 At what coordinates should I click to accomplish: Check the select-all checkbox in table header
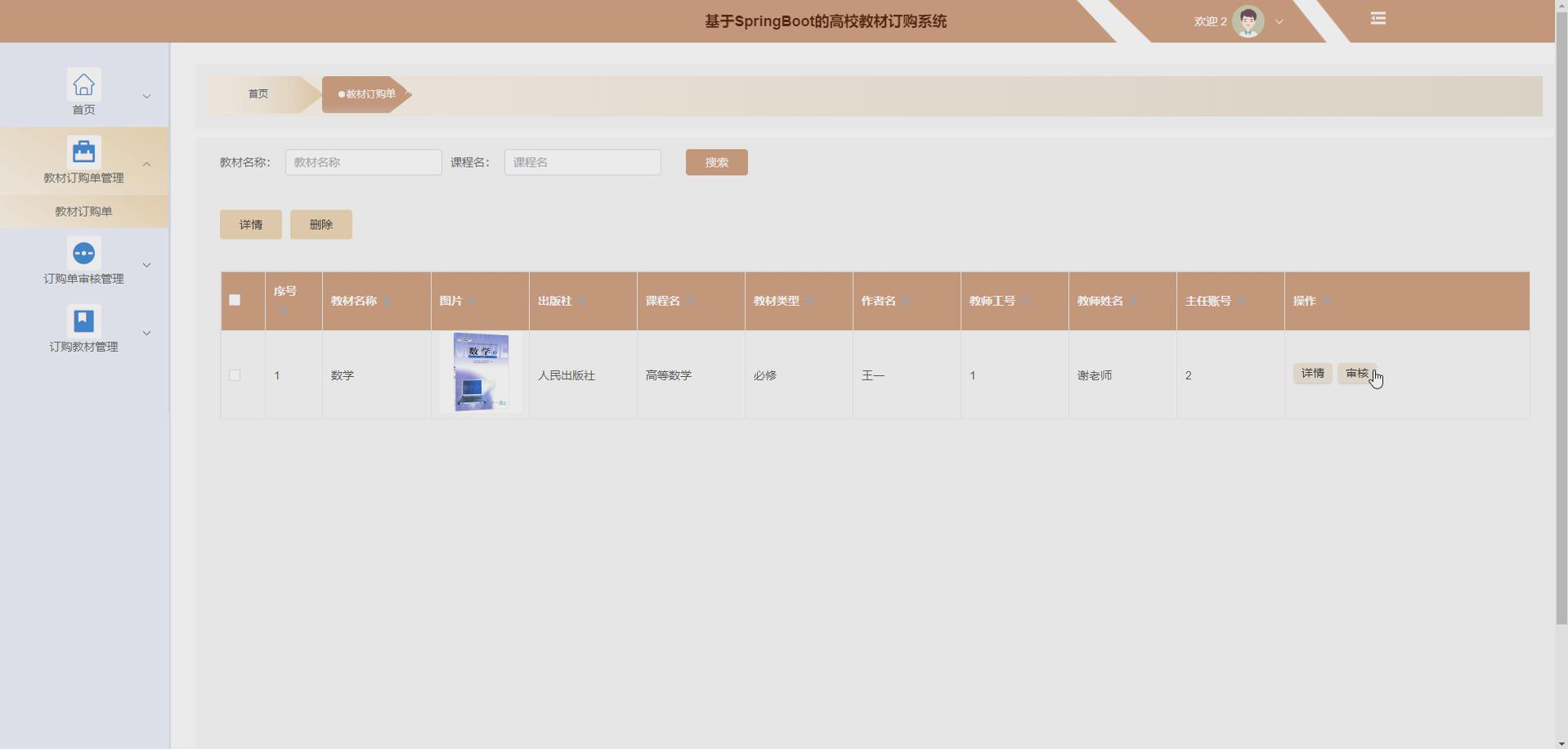(235, 300)
